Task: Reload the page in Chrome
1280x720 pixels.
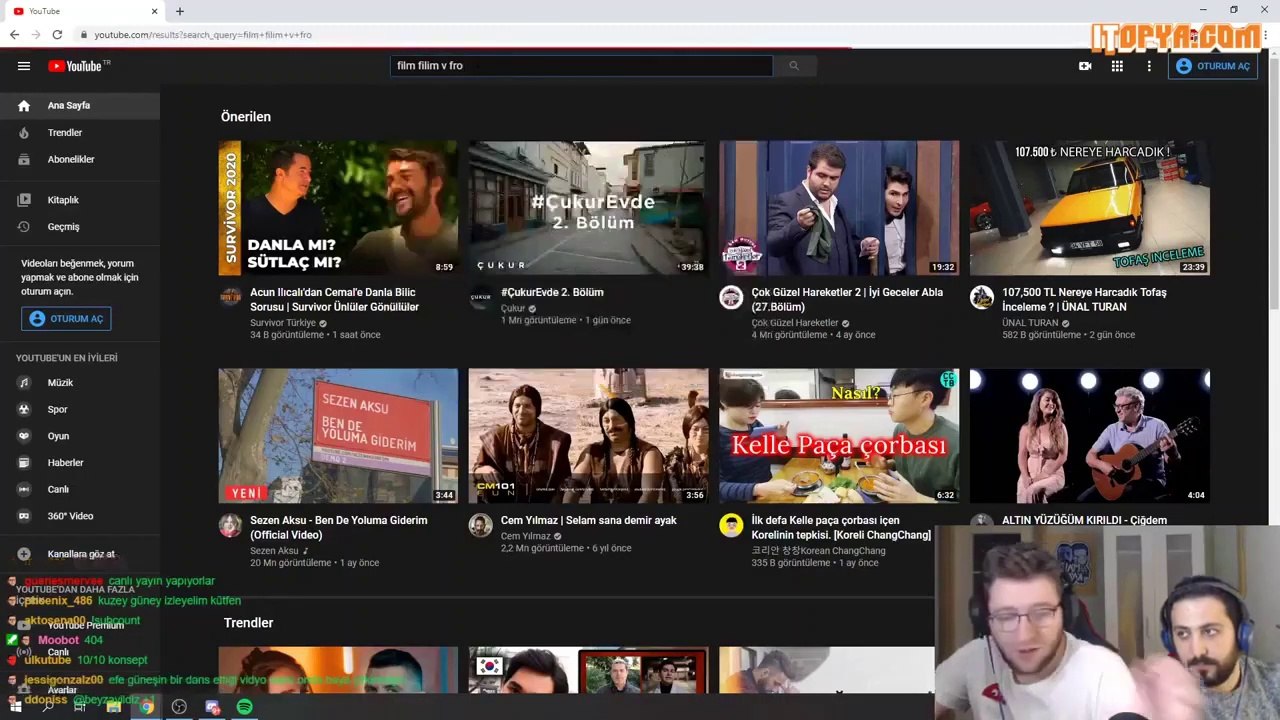Action: [57, 35]
